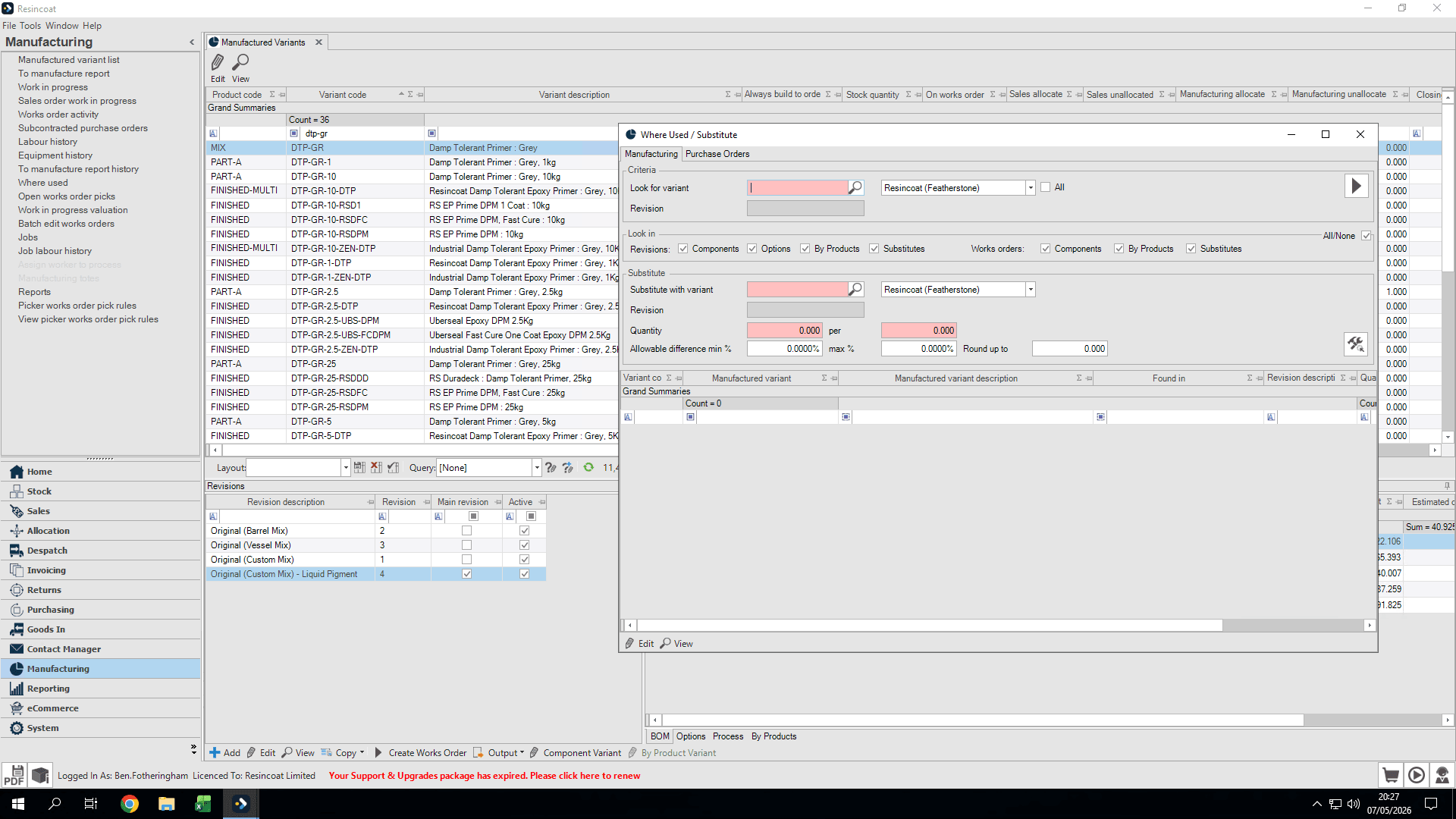
Task: Click the support package expired renewal link
Action: [x=485, y=776]
